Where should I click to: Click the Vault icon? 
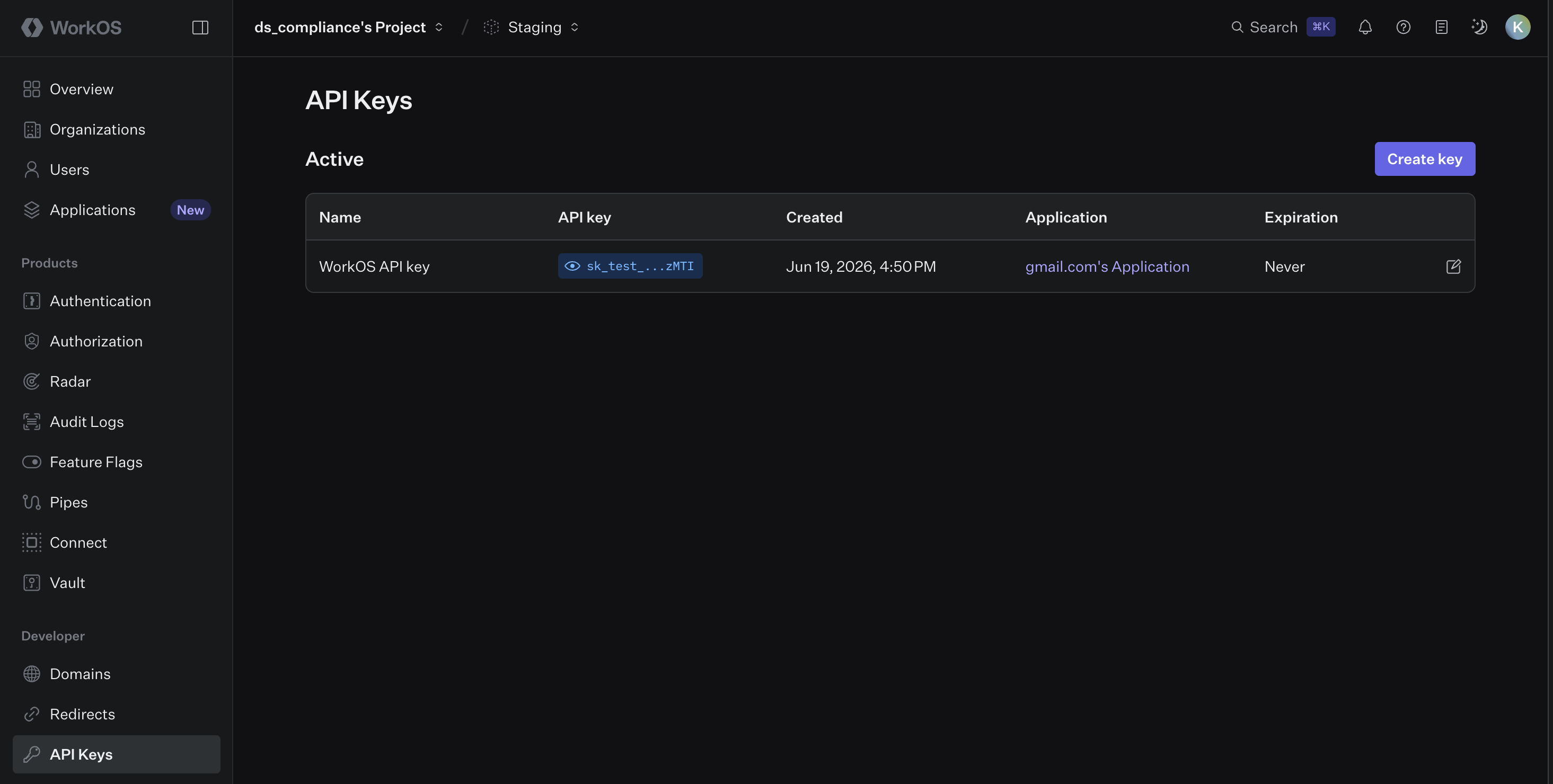click(31, 583)
